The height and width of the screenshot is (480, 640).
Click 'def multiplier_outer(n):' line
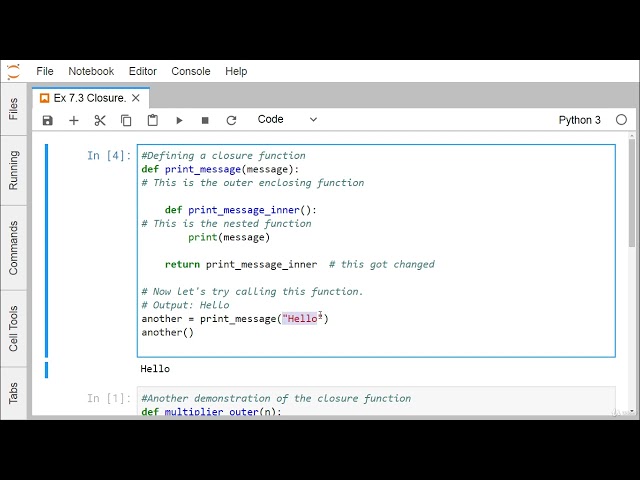click(211, 411)
